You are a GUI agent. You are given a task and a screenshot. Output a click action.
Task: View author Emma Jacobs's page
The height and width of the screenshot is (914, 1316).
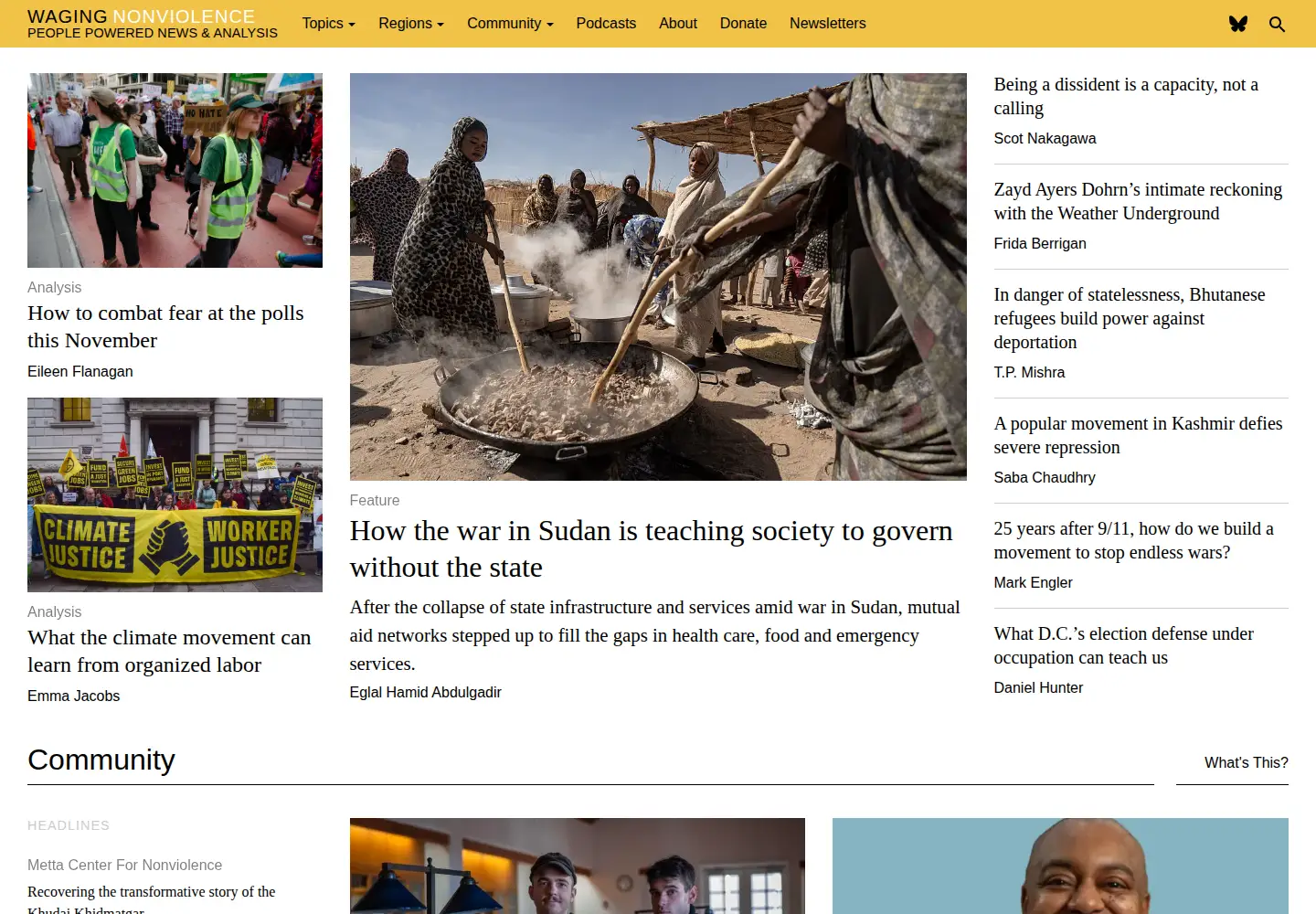coord(73,696)
